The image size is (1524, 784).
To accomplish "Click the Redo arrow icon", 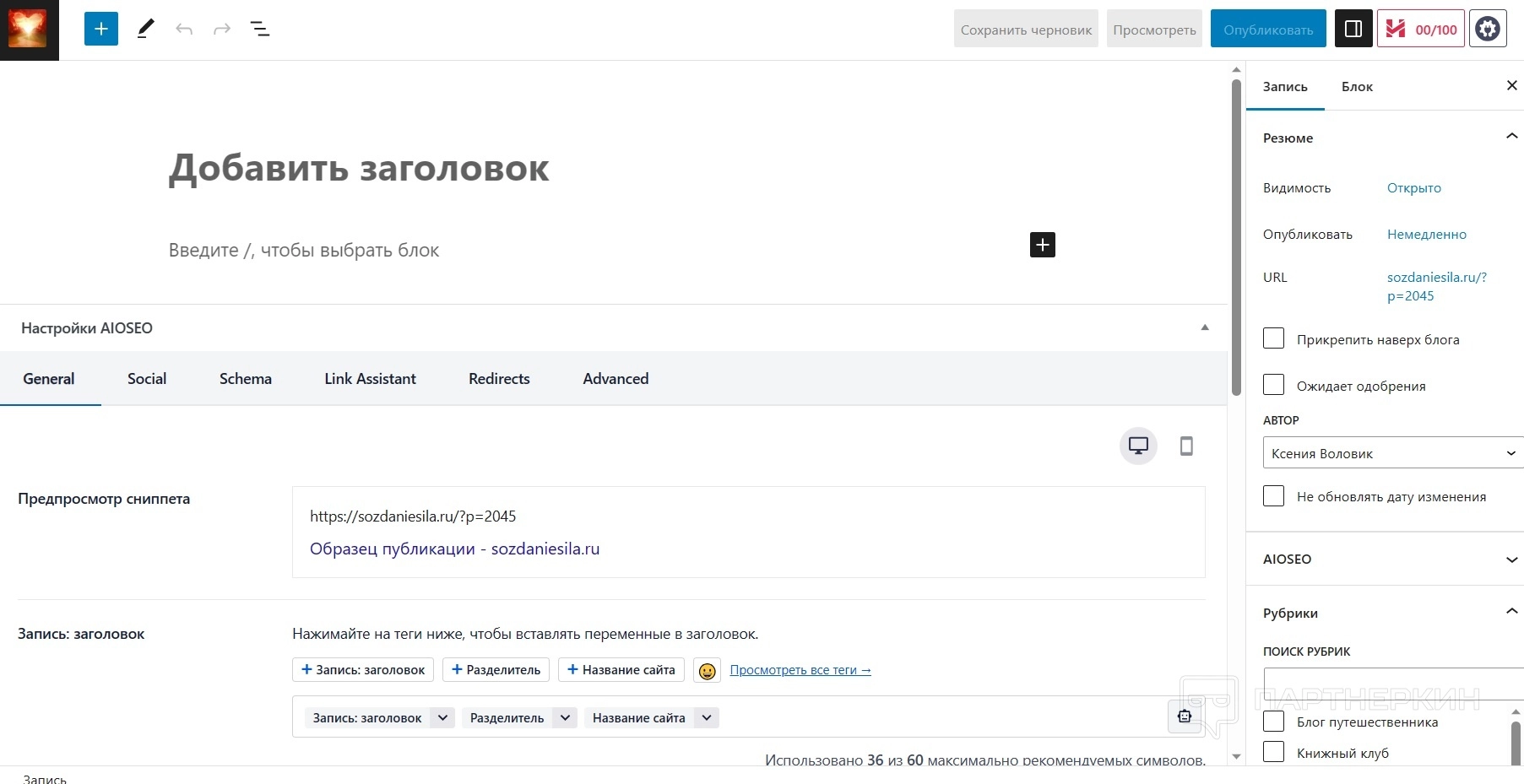I will pos(222,30).
